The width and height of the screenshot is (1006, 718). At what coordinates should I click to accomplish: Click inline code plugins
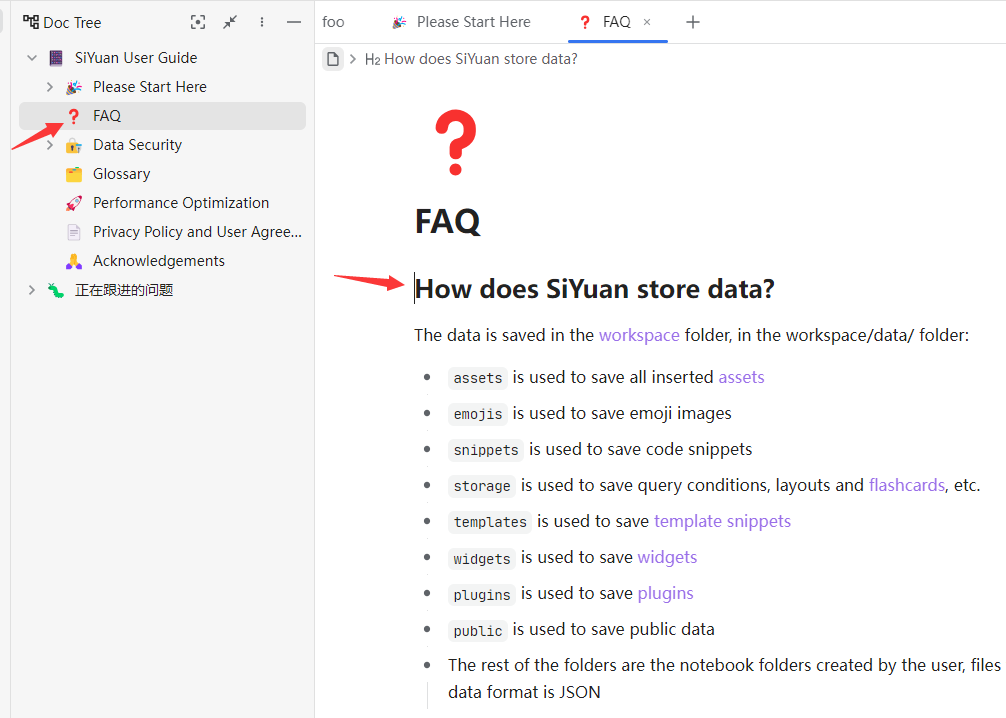click(x=482, y=595)
